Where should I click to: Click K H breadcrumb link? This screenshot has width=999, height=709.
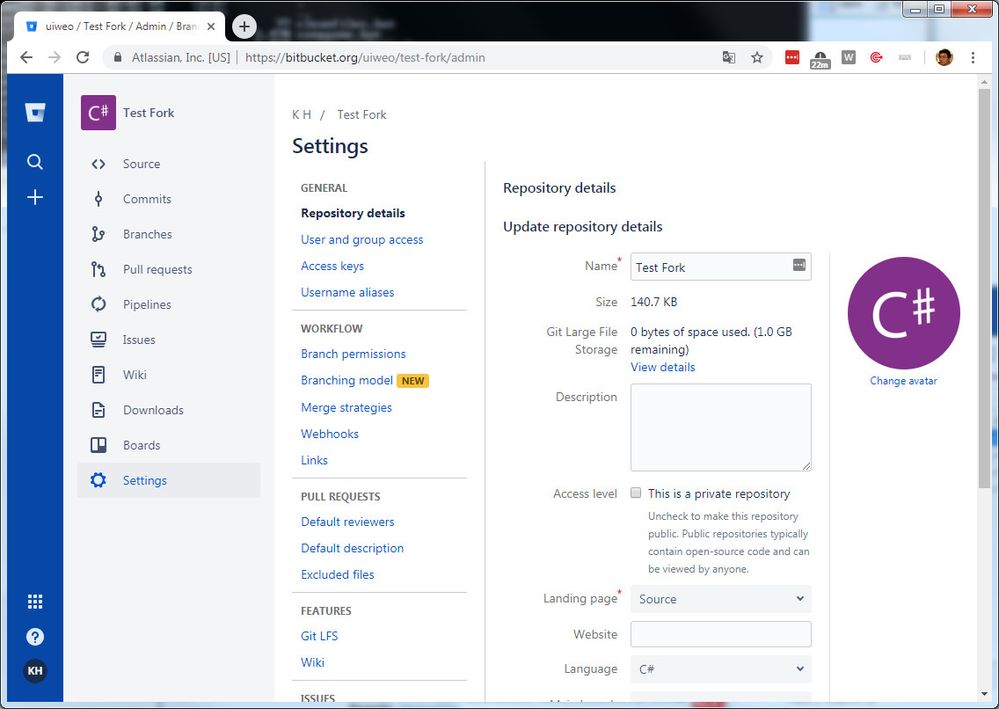point(301,115)
